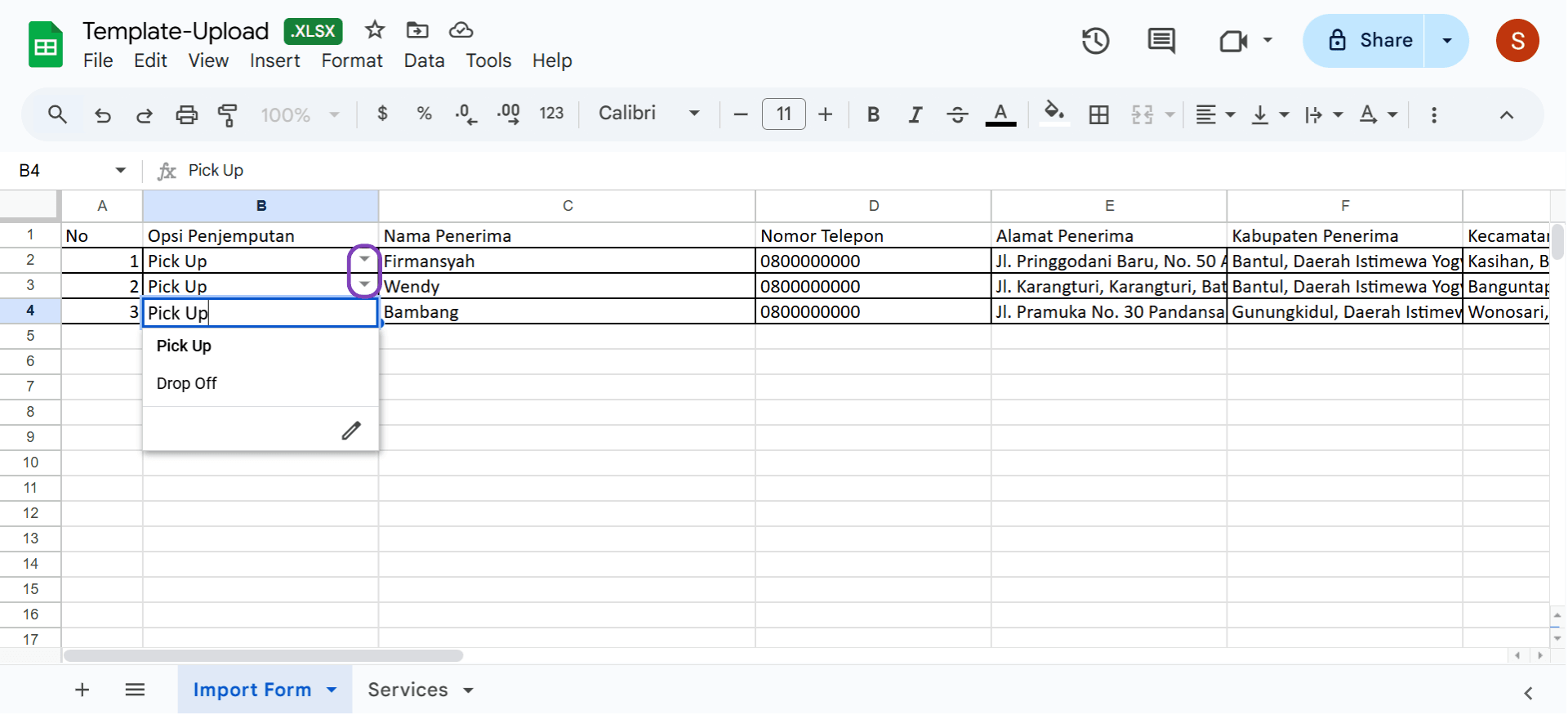Open the comments panel icon

1160,41
